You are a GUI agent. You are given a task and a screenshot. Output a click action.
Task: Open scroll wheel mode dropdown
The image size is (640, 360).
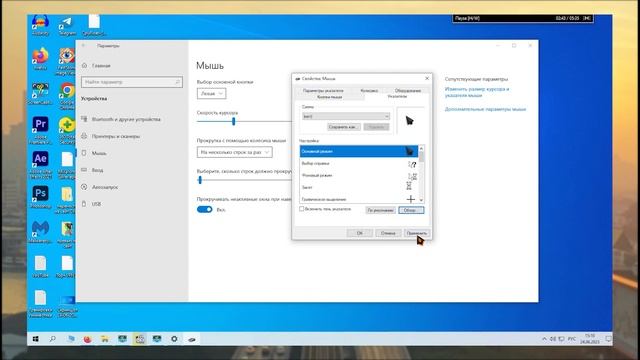[x=235, y=152]
